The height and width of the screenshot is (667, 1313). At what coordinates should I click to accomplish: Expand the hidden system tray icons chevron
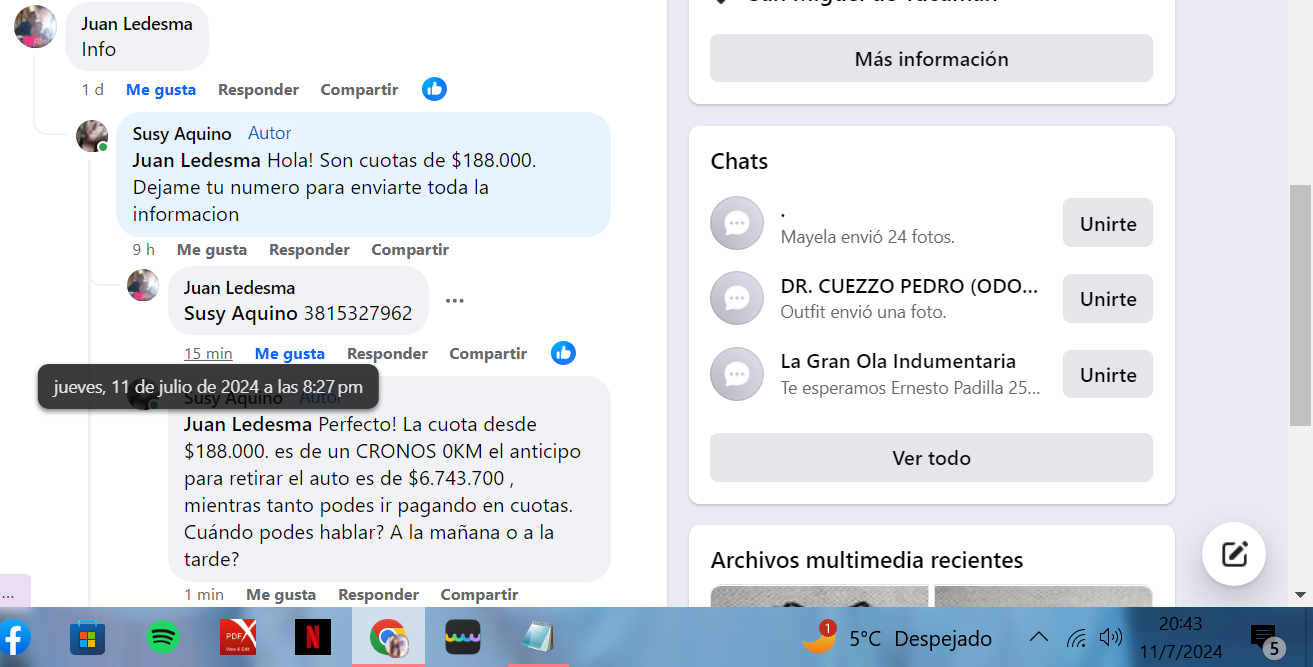point(1039,638)
